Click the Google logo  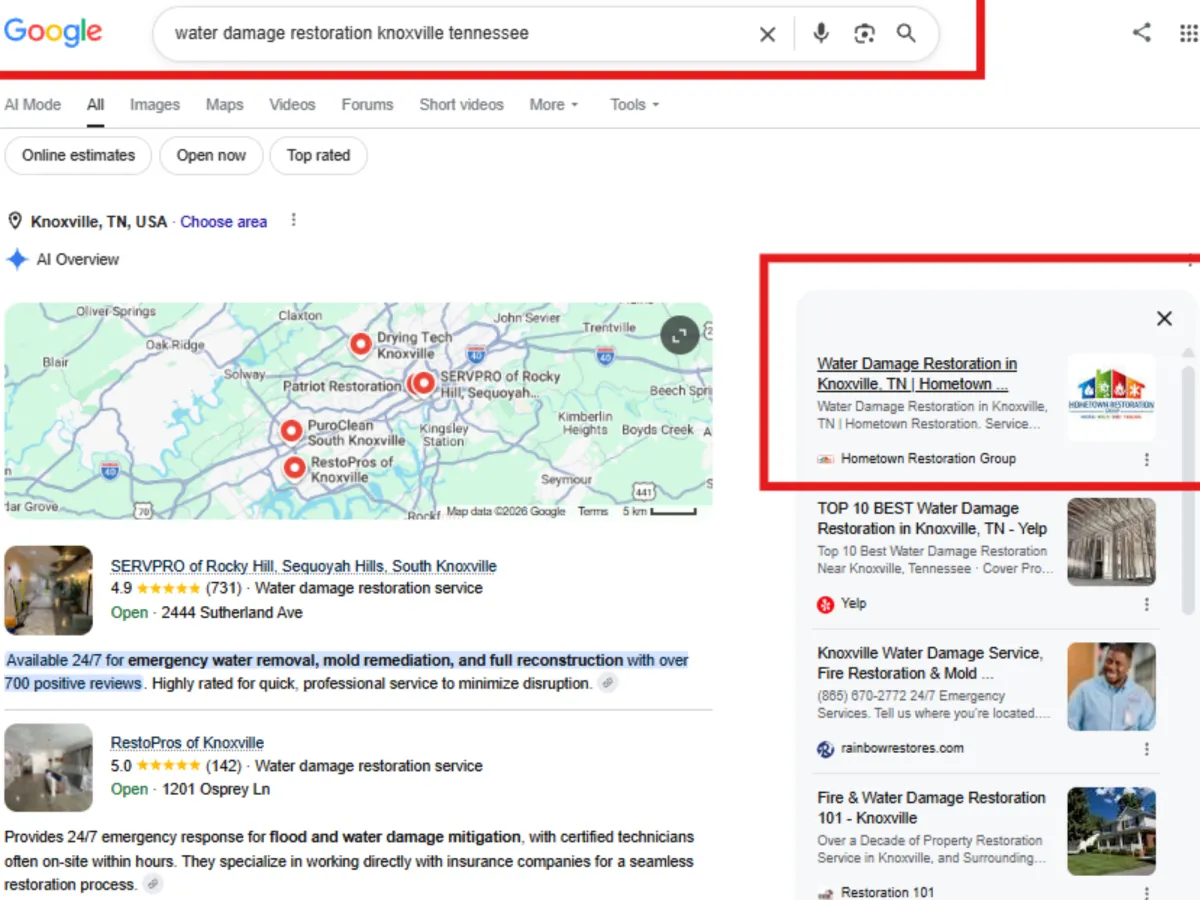(53, 32)
